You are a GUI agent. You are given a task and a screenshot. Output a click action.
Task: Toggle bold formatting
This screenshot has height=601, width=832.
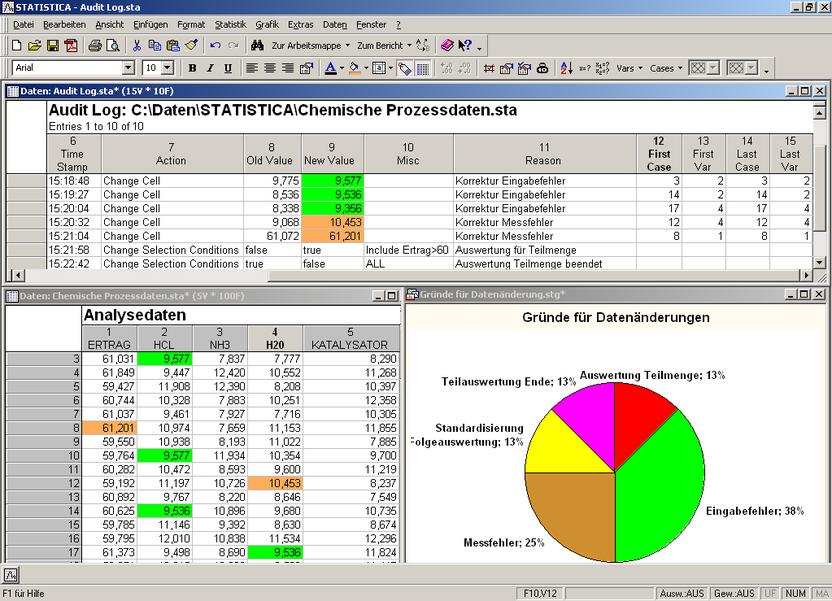[x=192, y=68]
